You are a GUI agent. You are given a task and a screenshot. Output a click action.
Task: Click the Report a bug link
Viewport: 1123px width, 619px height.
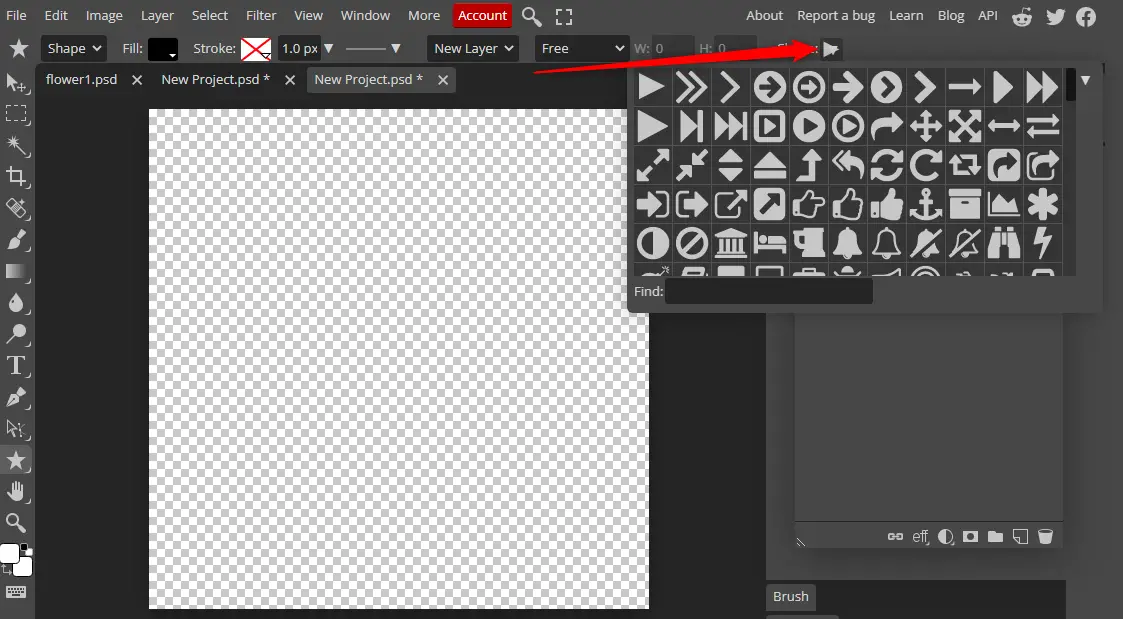click(x=836, y=15)
